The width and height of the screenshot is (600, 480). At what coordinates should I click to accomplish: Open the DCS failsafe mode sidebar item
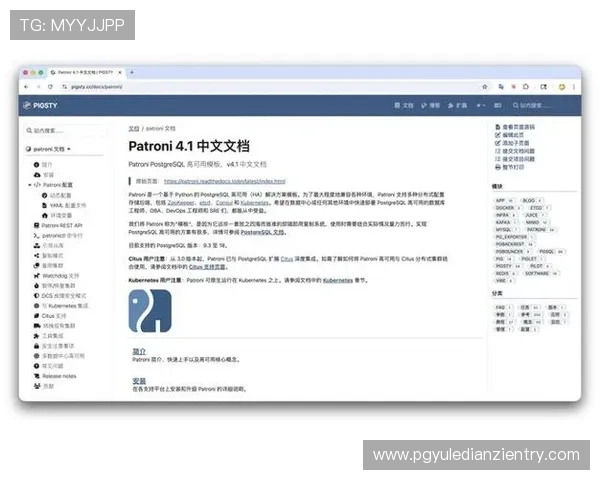click(60, 296)
